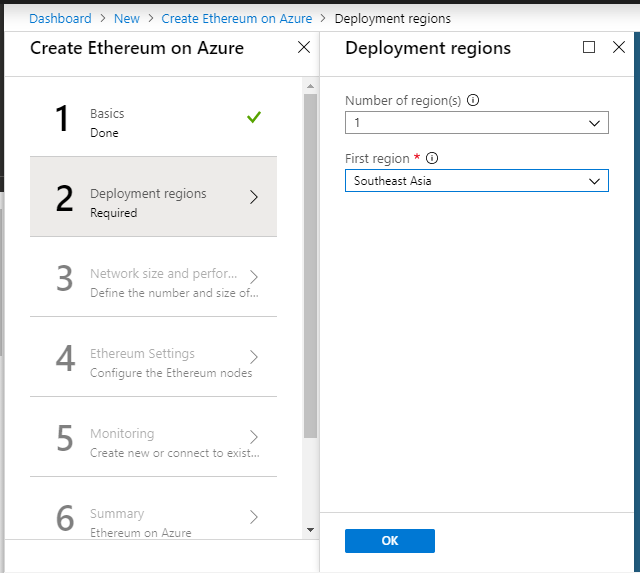Open the First region dropdown
This screenshot has width=640, height=573.
coord(477,180)
